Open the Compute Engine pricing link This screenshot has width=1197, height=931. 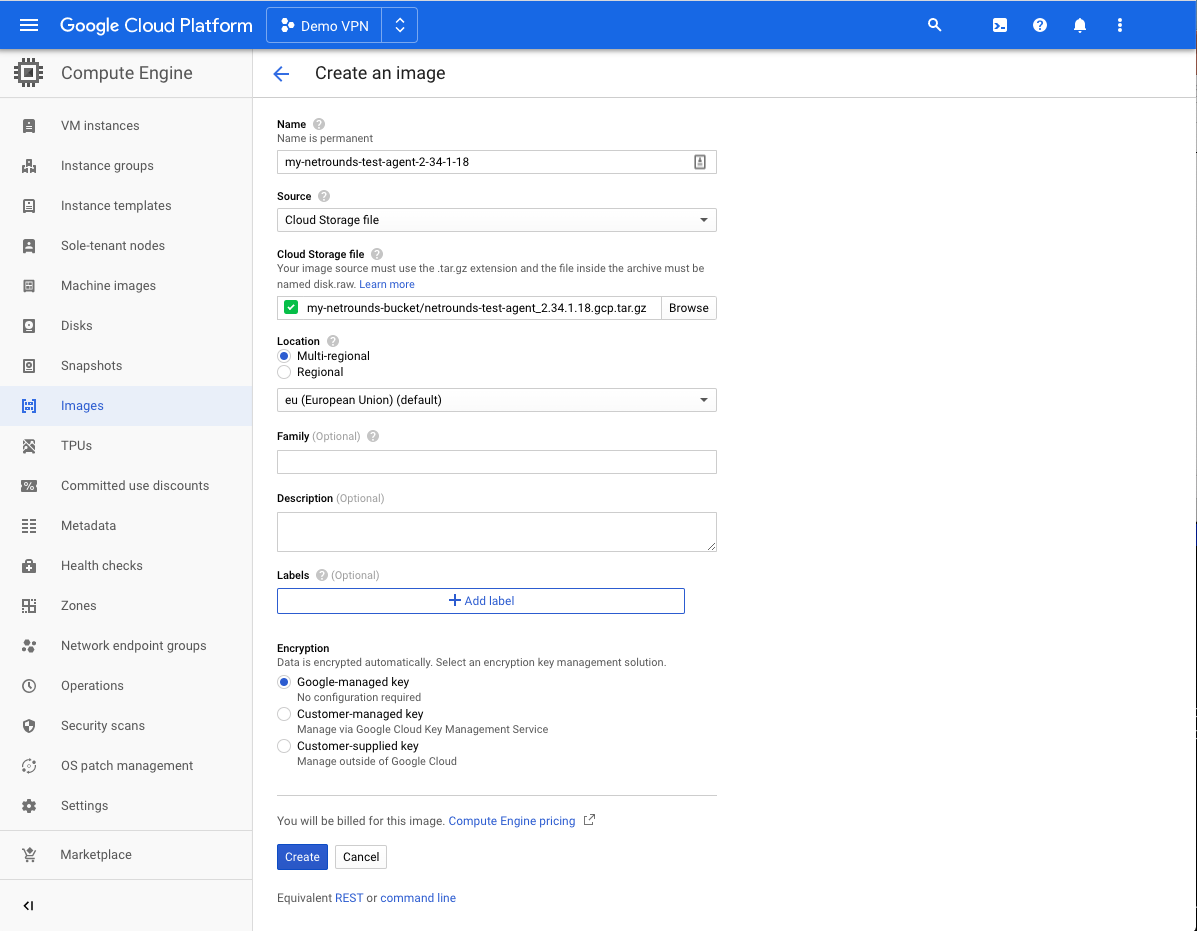click(511, 820)
